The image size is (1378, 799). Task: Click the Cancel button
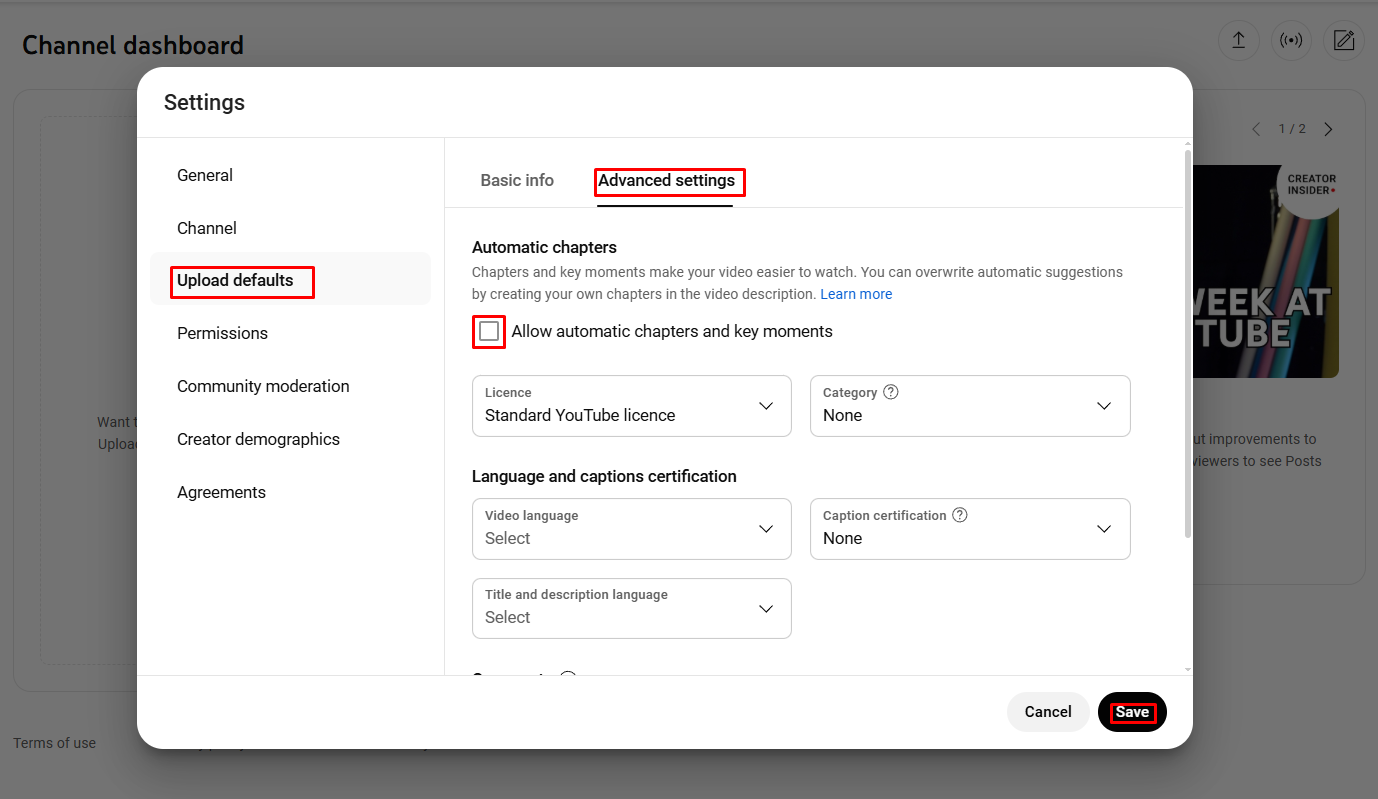pyautogui.click(x=1047, y=712)
